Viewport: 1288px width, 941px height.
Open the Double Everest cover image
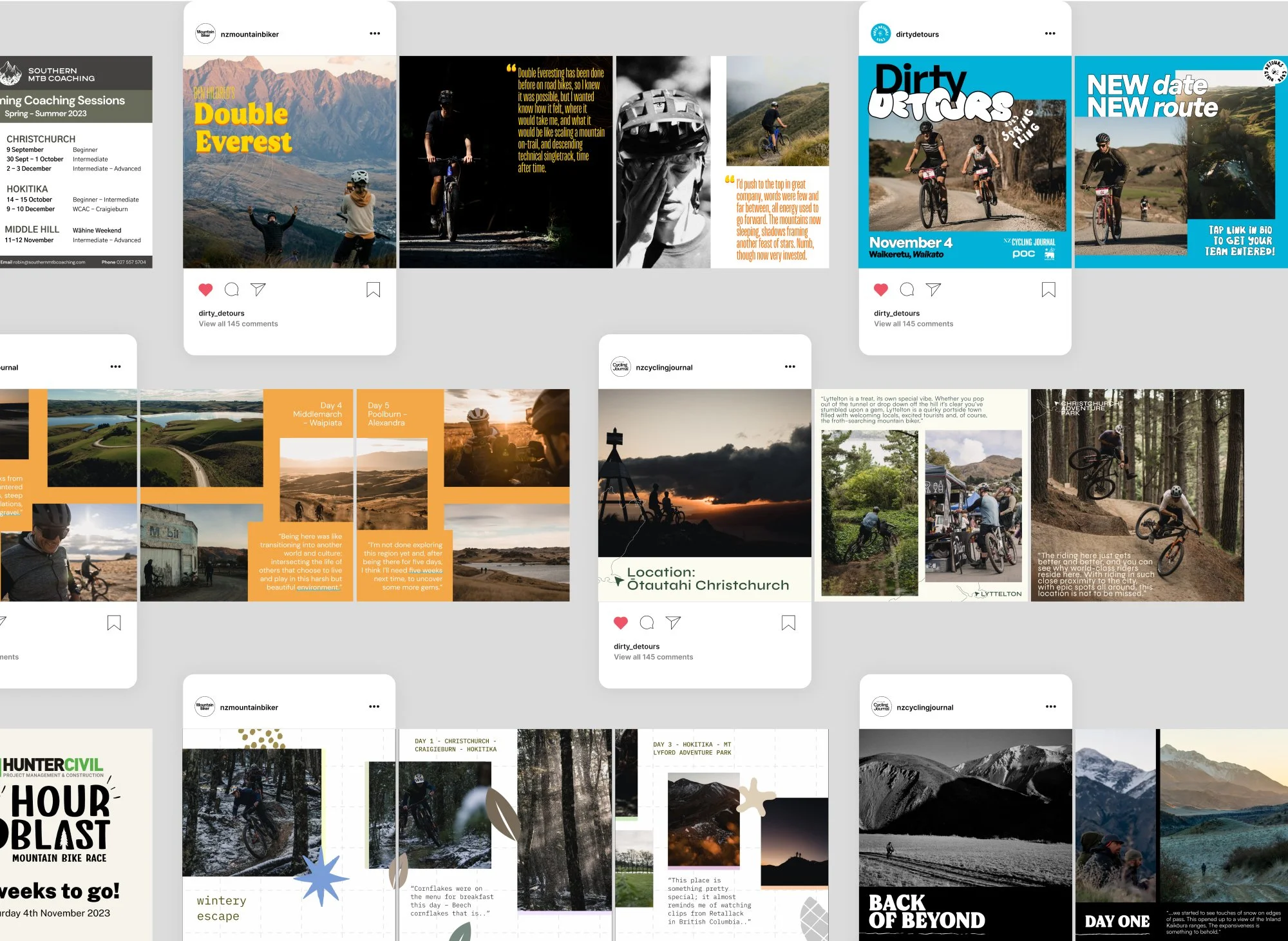[x=290, y=162]
